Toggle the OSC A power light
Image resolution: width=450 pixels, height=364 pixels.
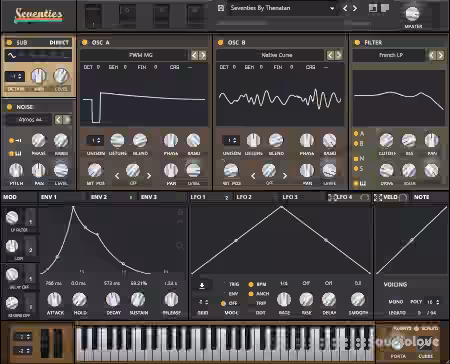click(85, 42)
